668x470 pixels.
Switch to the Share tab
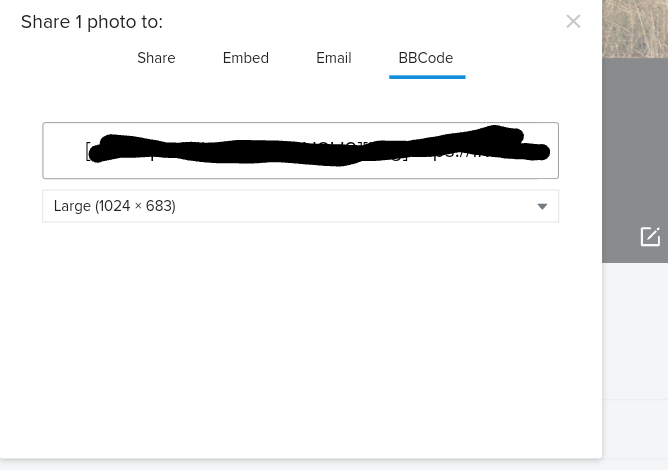click(x=156, y=58)
